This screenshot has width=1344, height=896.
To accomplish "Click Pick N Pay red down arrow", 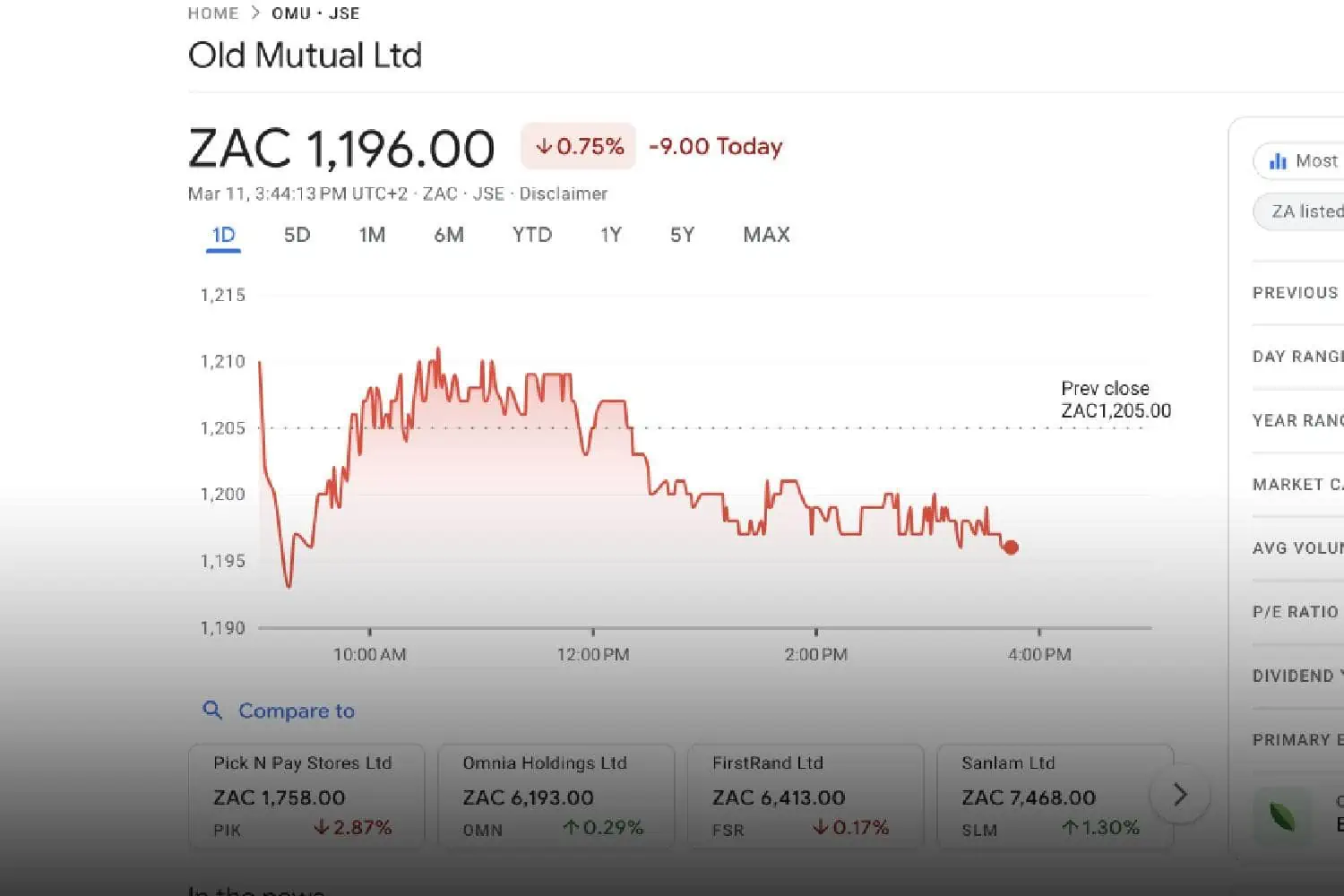I will click(322, 827).
